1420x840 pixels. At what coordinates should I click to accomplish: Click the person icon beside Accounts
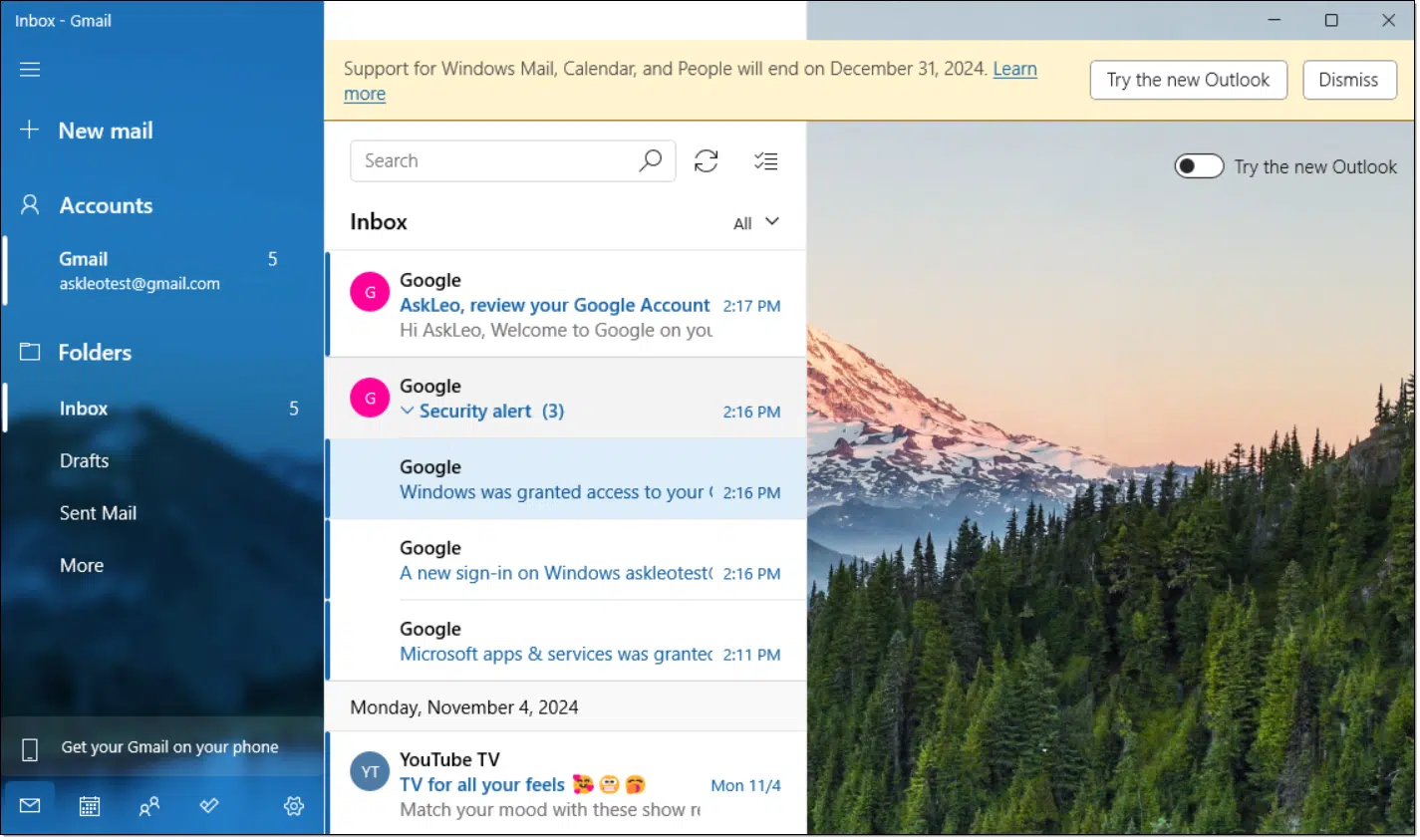point(30,205)
